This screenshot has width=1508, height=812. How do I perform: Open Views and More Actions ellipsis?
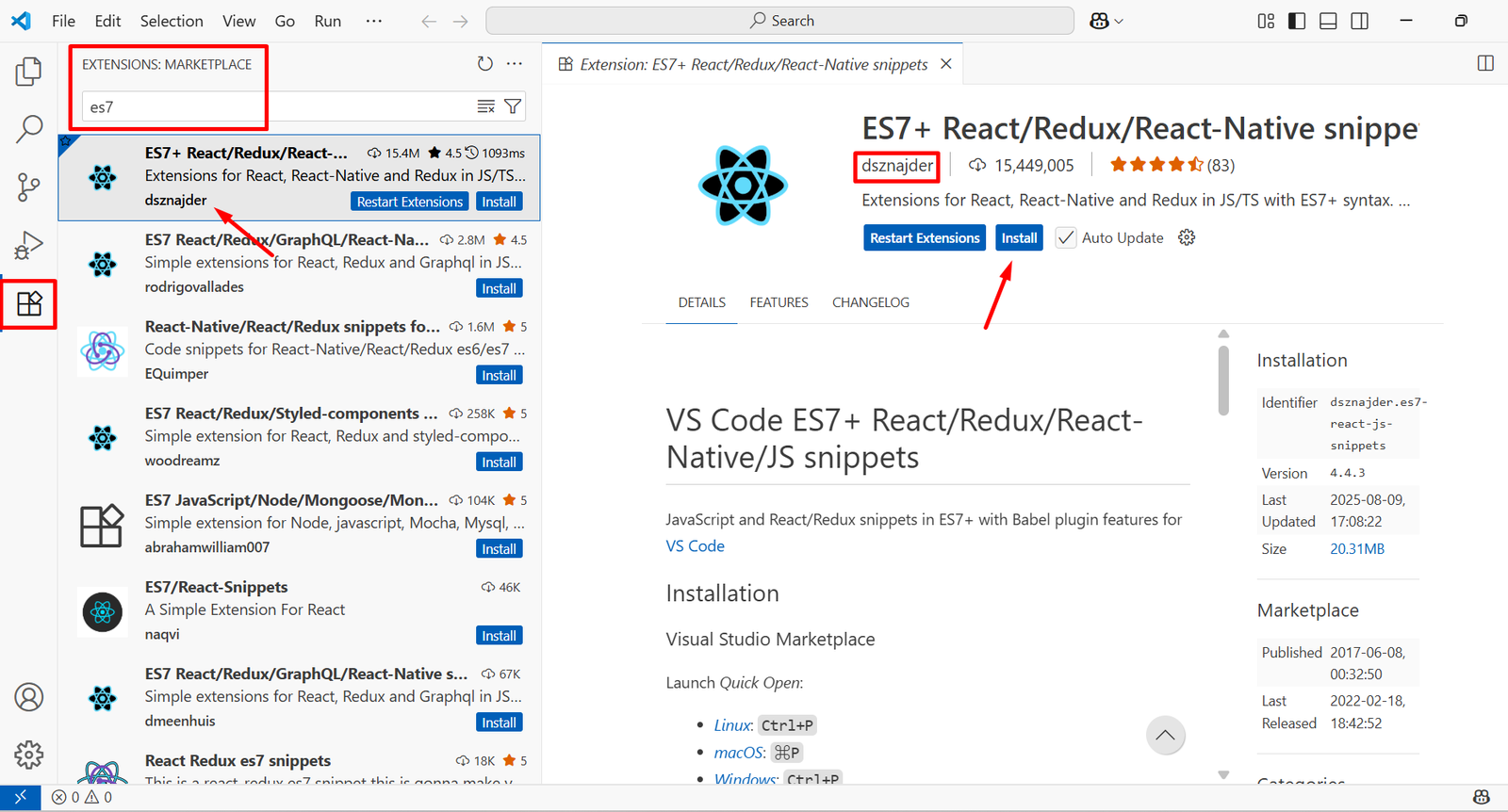[515, 64]
